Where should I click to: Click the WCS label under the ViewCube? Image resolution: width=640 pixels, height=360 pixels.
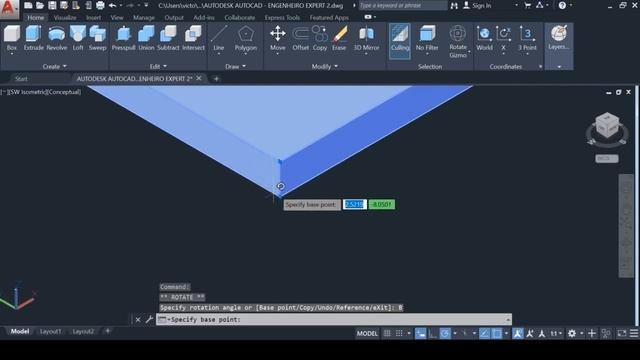tap(607, 158)
